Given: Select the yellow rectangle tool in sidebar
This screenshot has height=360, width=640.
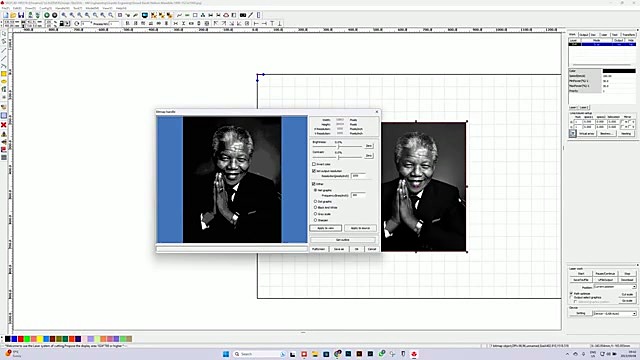Looking at the screenshot, I should pos(4,73).
